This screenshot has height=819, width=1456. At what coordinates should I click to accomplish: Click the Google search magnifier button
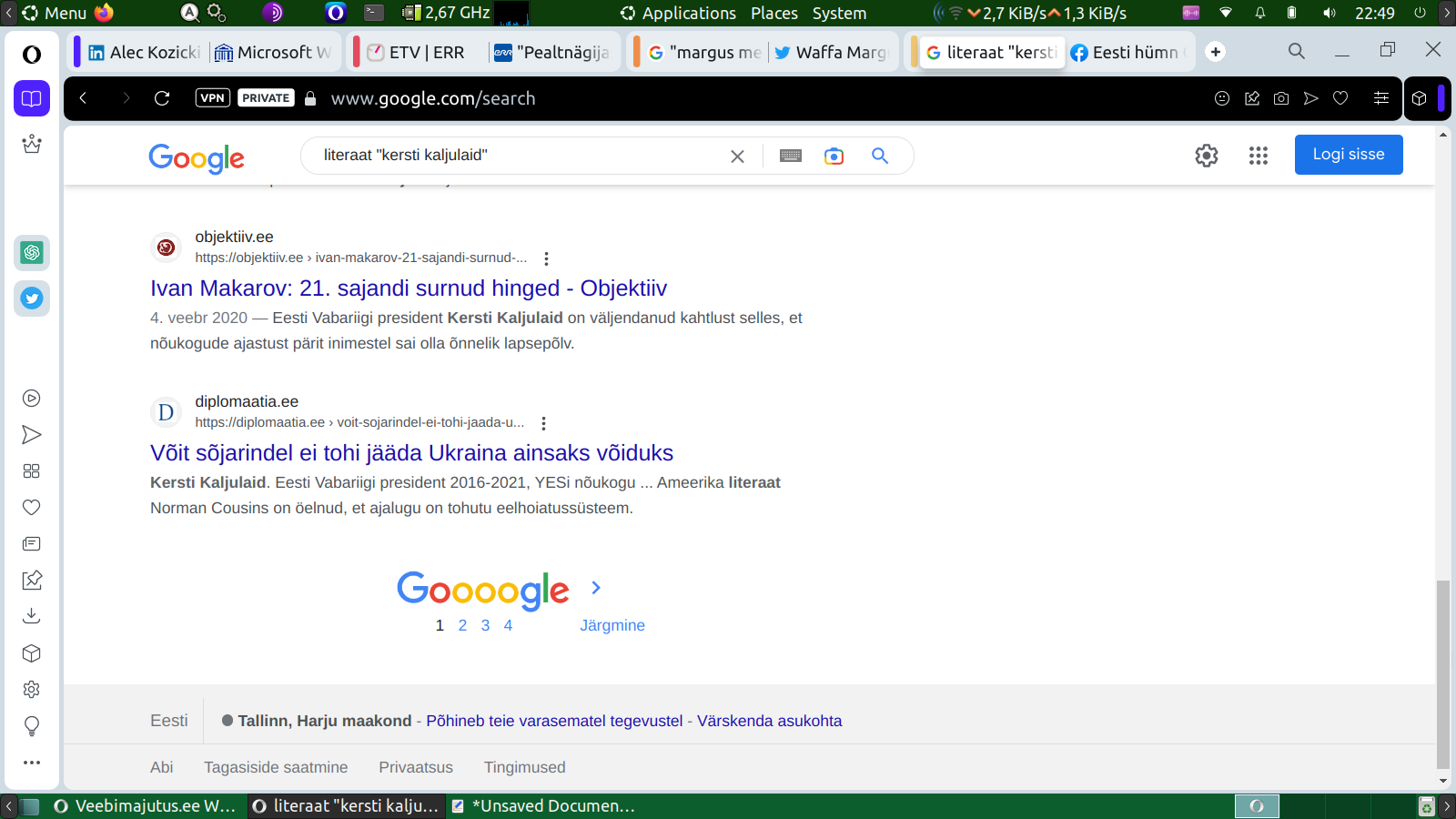tap(880, 156)
